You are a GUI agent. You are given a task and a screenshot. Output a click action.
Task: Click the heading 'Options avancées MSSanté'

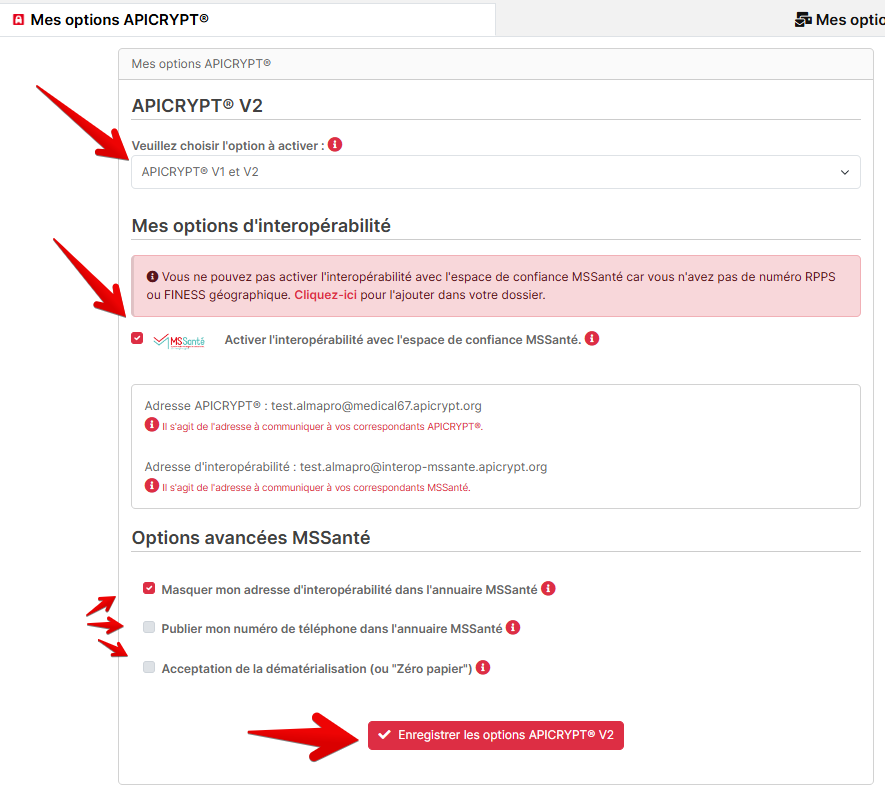[x=251, y=538]
